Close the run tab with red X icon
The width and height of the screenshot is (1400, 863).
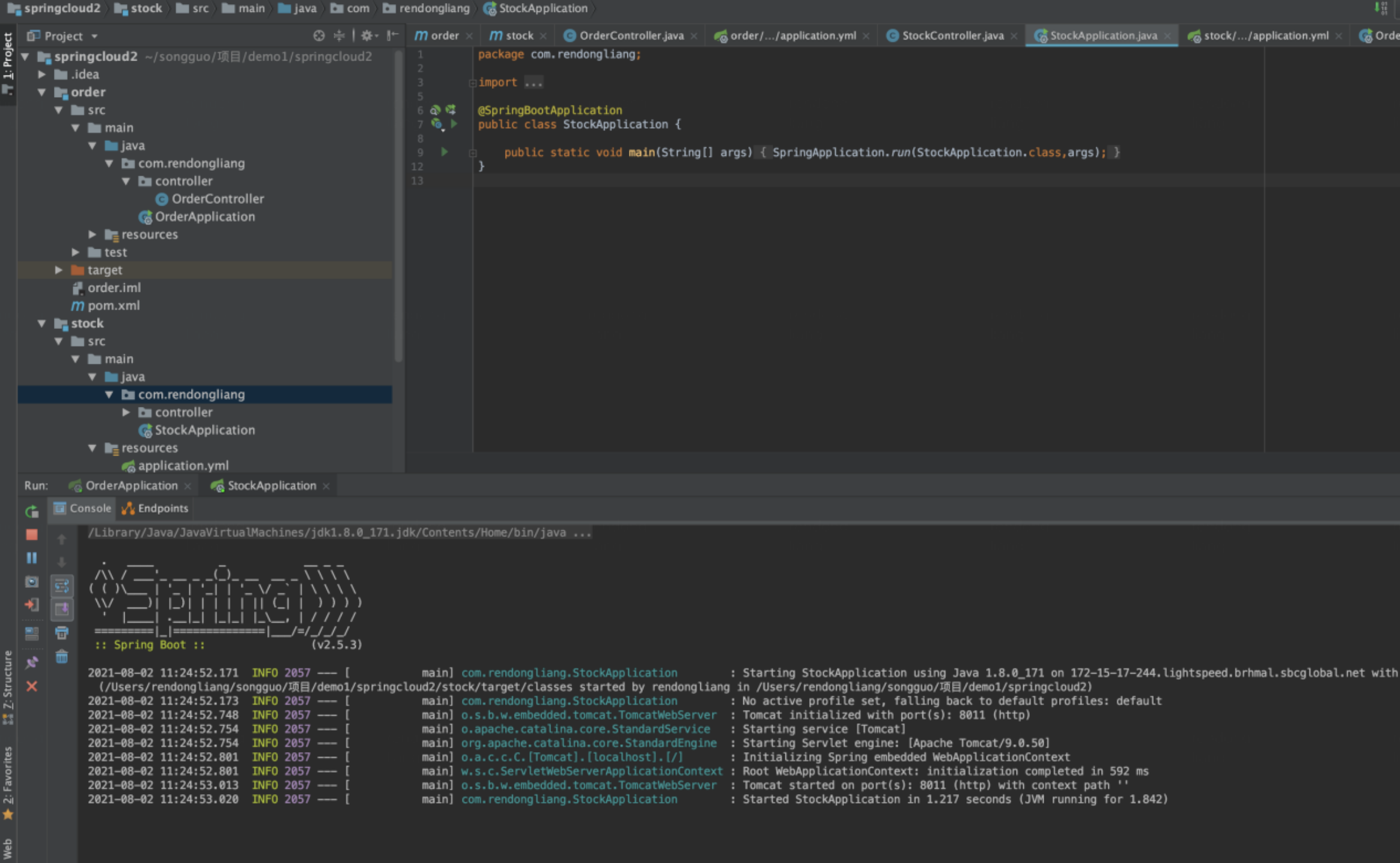[x=32, y=686]
